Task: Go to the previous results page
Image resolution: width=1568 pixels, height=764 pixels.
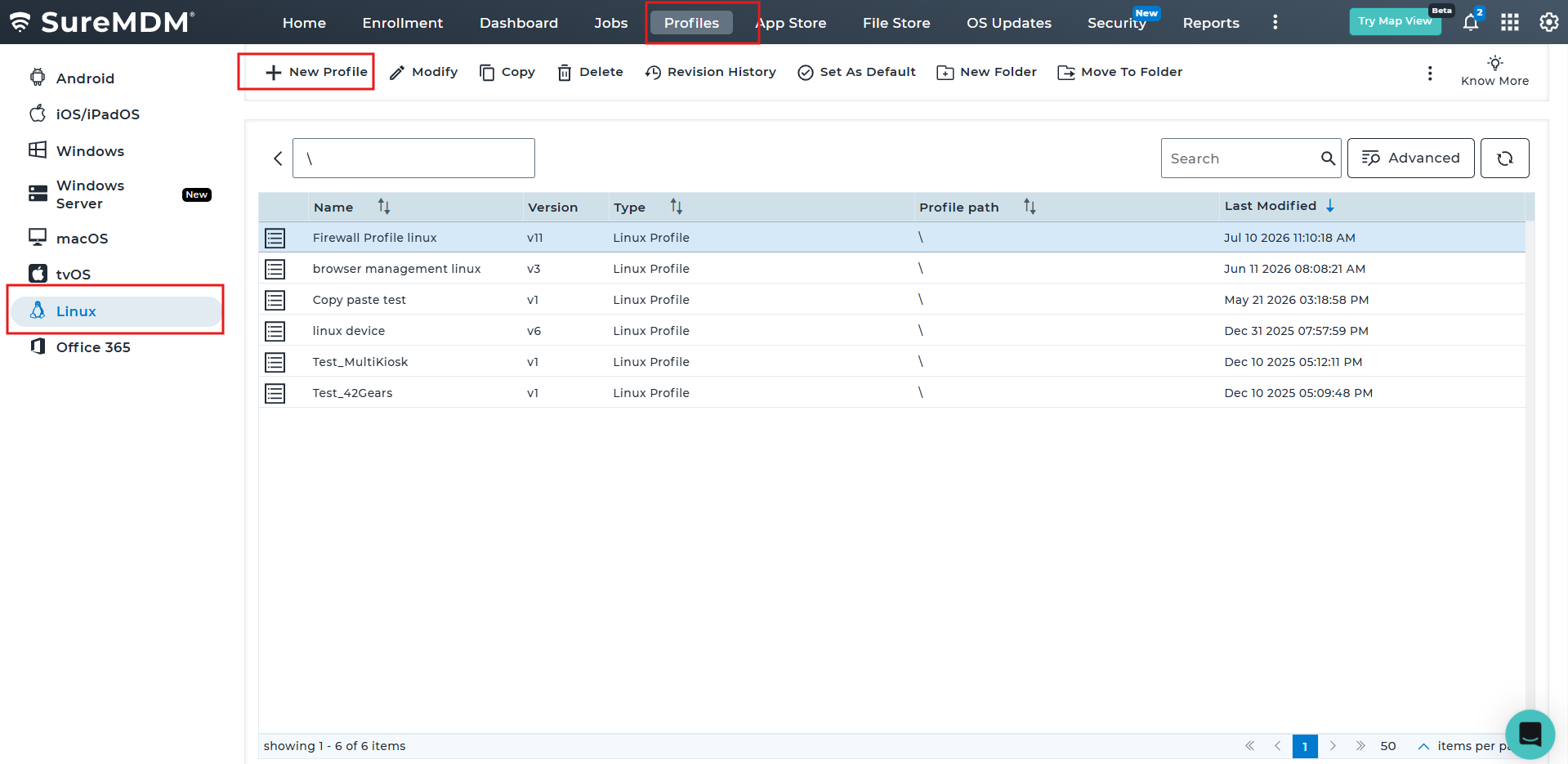Action: click(x=1277, y=745)
